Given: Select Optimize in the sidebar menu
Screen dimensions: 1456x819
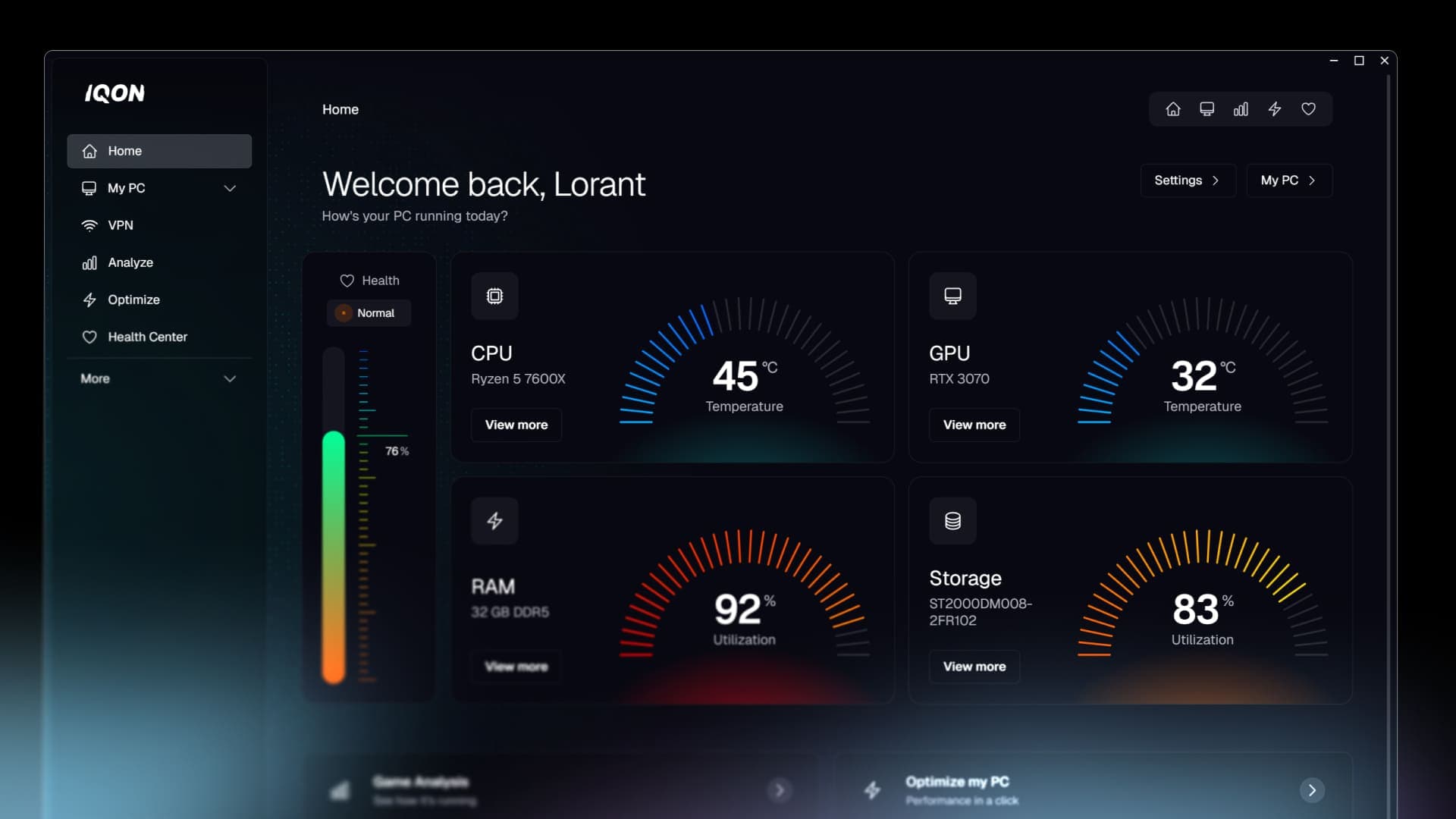Looking at the screenshot, I should click(133, 300).
